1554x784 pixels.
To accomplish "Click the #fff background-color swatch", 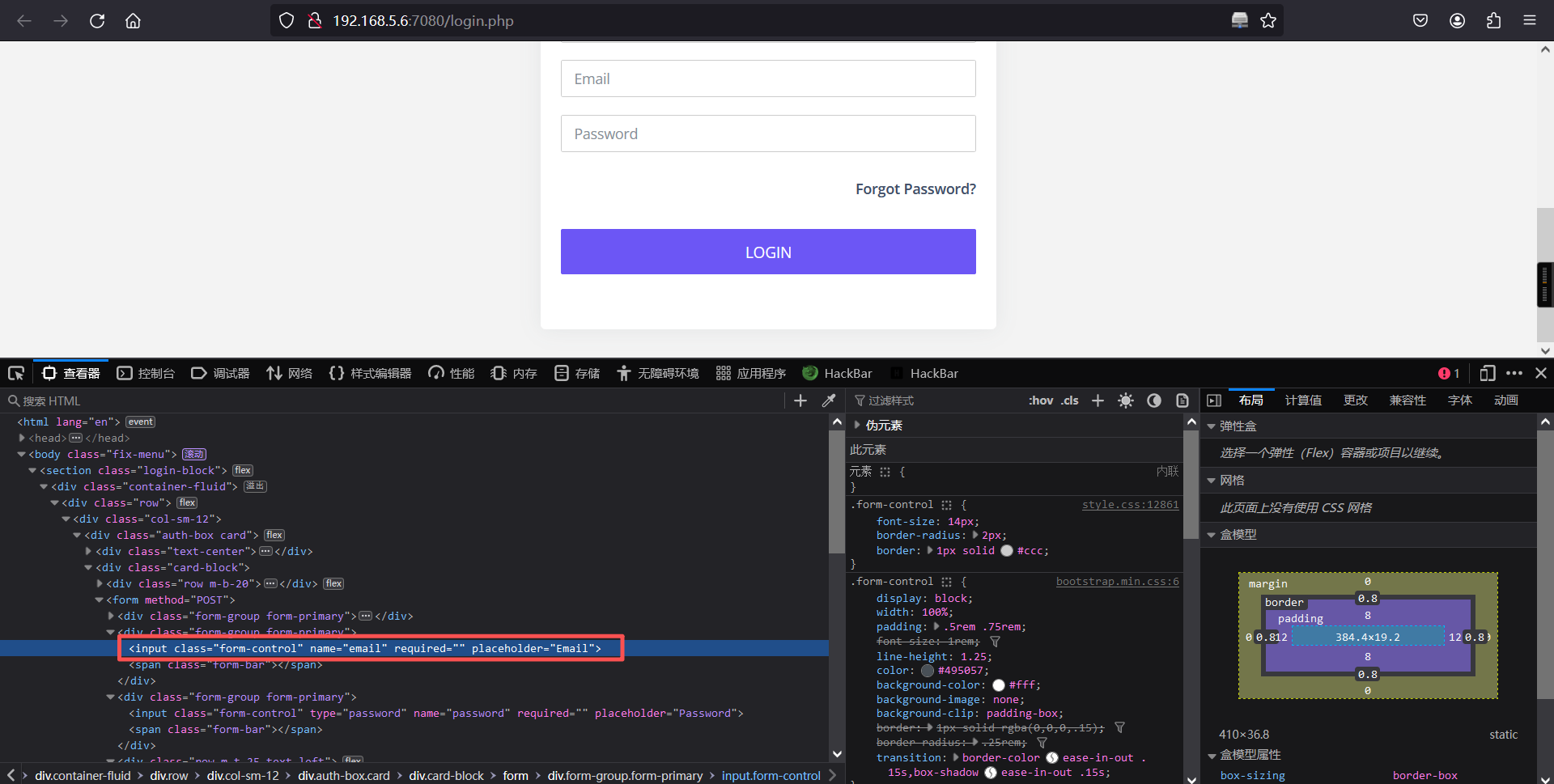I will point(999,684).
